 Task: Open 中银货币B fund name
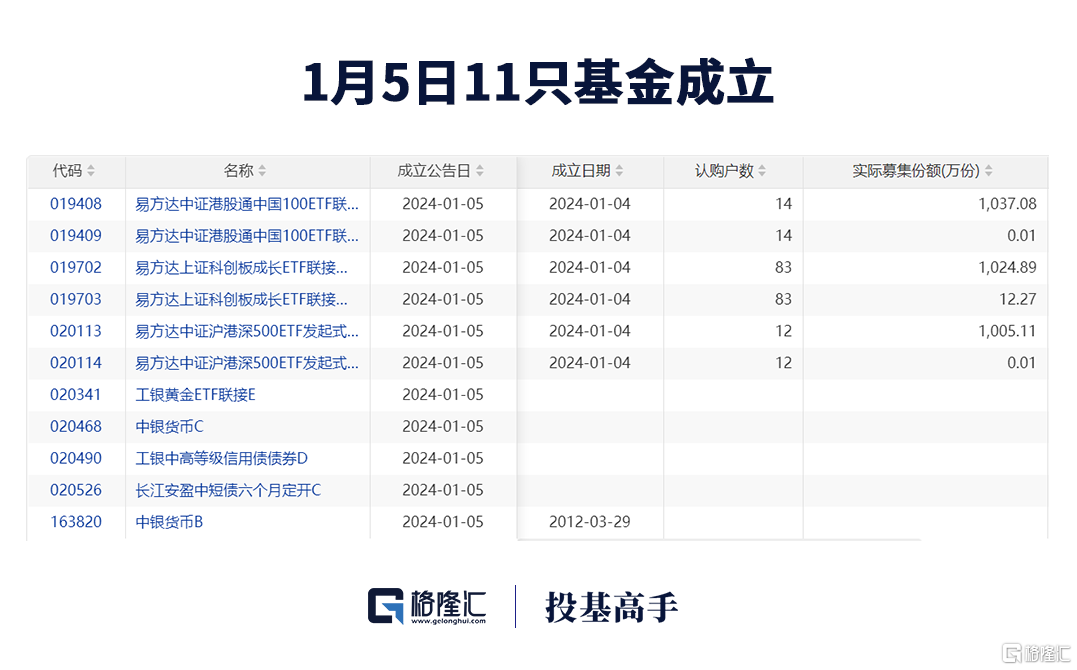169,522
